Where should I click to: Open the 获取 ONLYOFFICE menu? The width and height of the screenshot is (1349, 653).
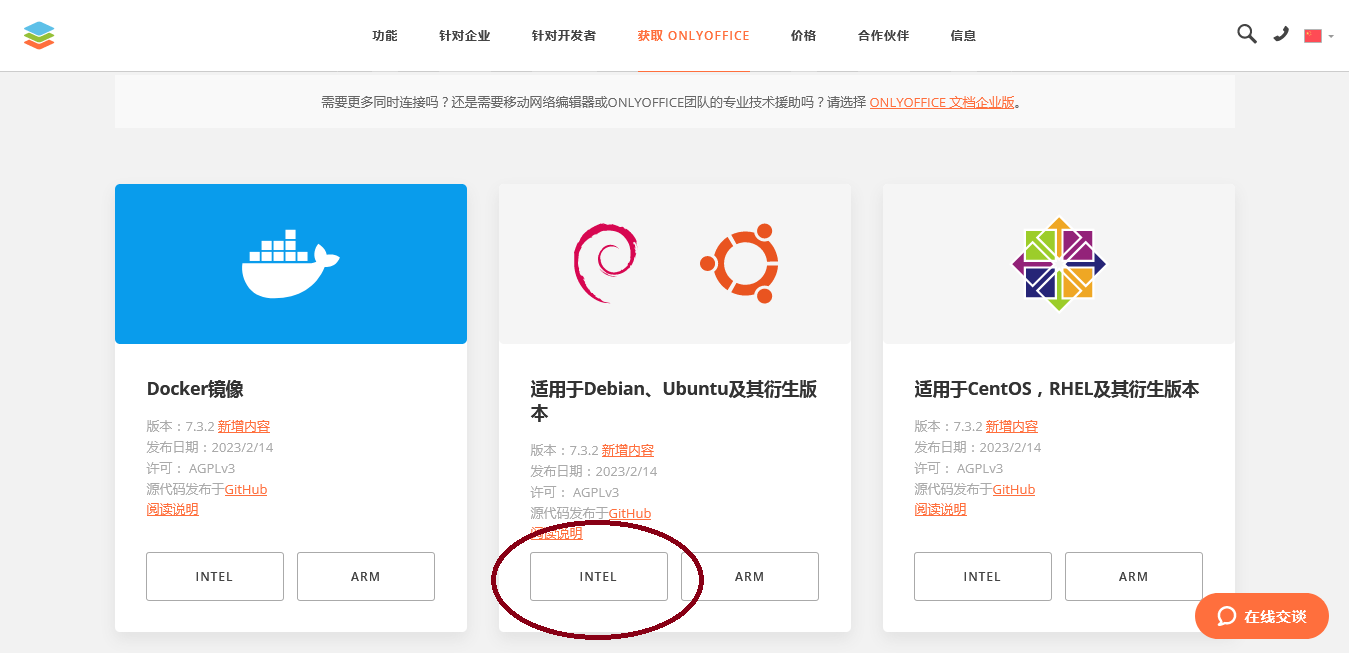(x=693, y=36)
